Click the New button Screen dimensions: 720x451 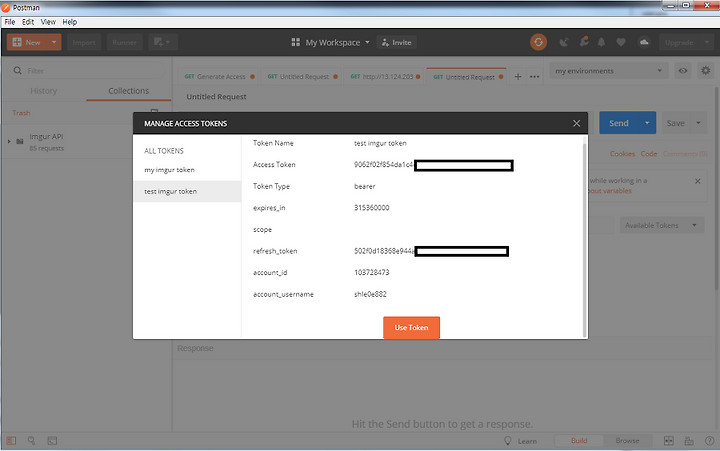(27, 42)
